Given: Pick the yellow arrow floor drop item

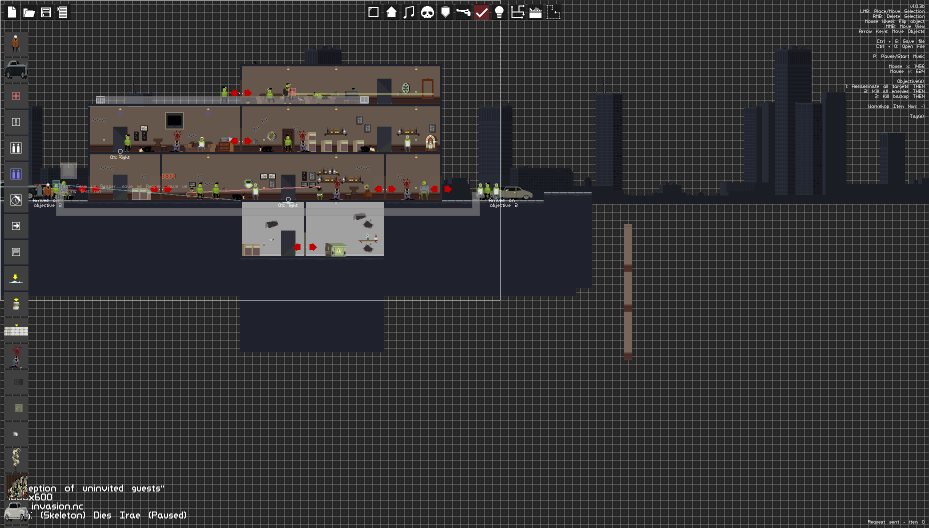Looking at the screenshot, I should [x=16, y=278].
